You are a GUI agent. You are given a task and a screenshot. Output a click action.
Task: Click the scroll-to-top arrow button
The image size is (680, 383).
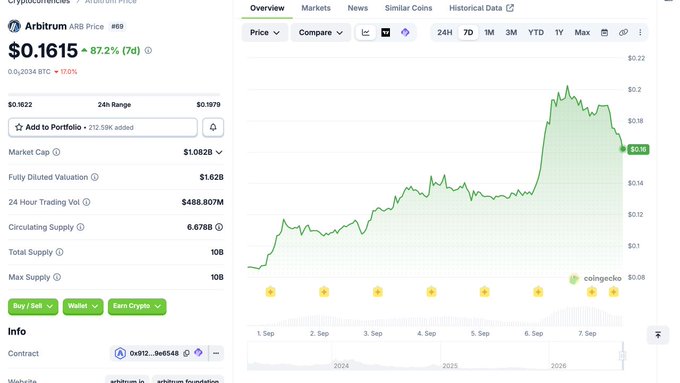(x=658, y=335)
